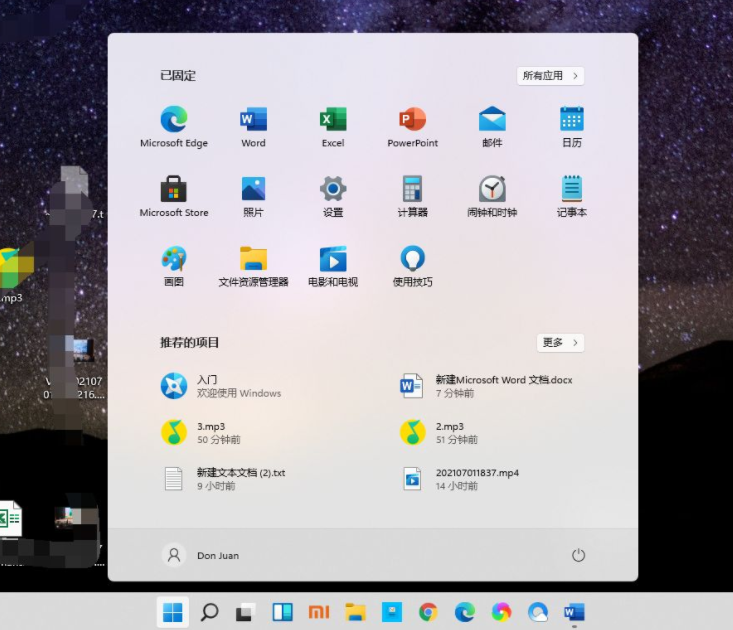
Task: Launch the 计算器 calculator
Action: 412,196
